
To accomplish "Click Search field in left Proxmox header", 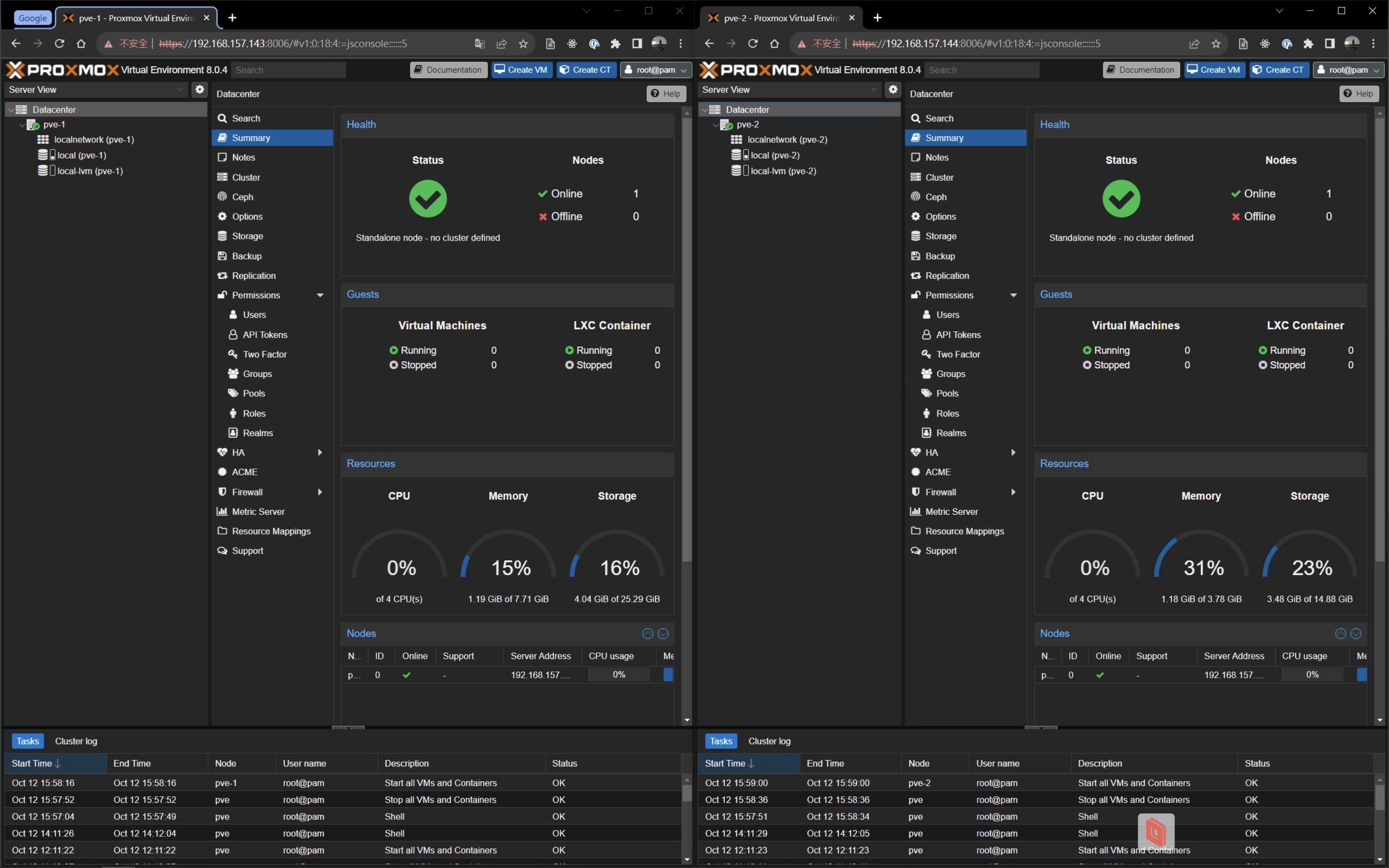I will pyautogui.click(x=289, y=70).
